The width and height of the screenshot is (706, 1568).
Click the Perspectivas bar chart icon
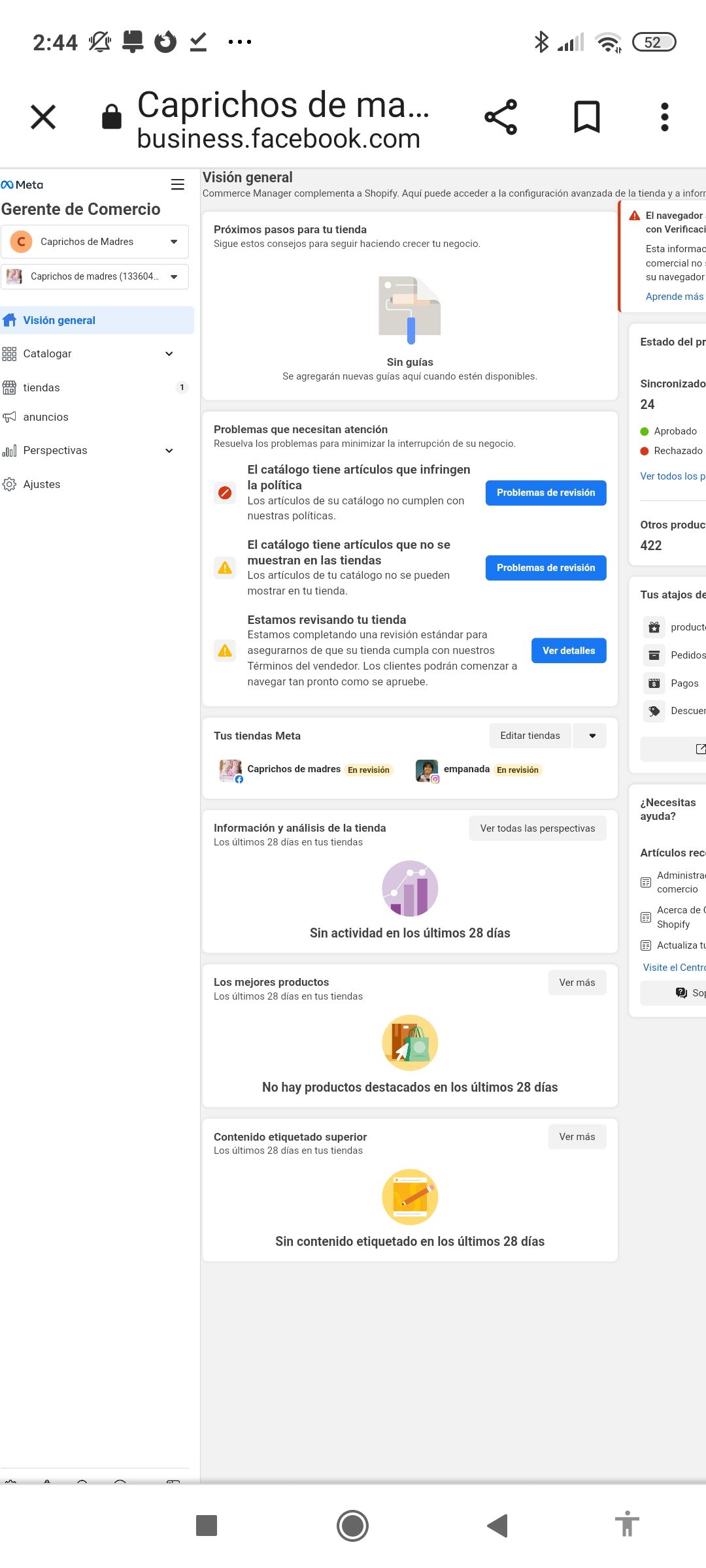coord(9,451)
